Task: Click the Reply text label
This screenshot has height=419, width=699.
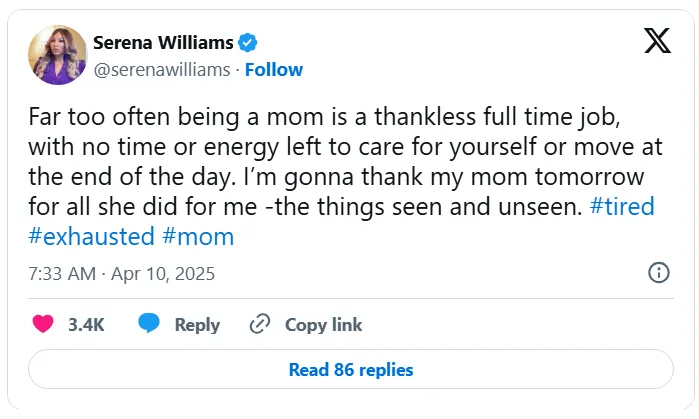Action: click(x=197, y=325)
